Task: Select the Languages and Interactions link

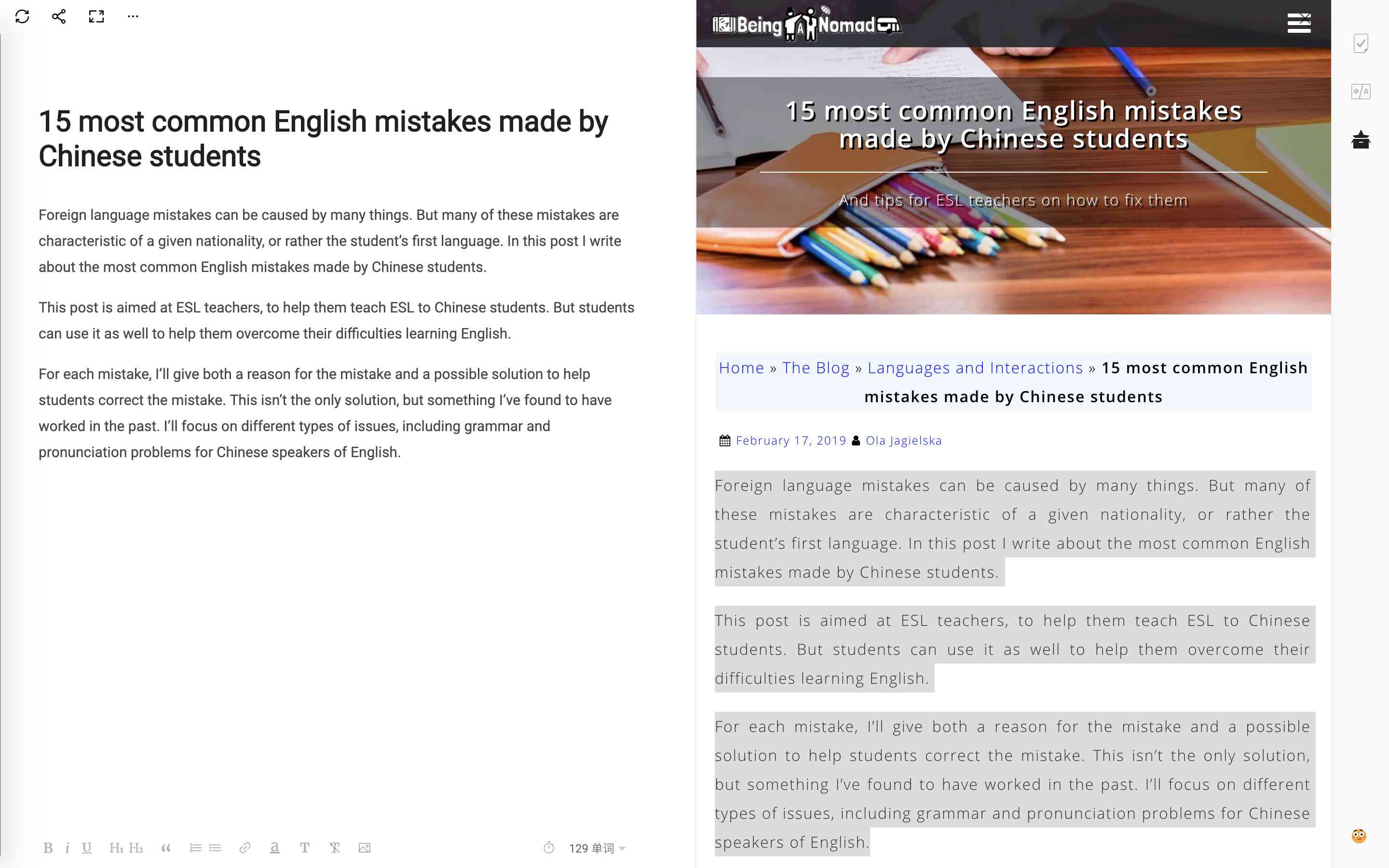Action: pyautogui.click(x=975, y=367)
